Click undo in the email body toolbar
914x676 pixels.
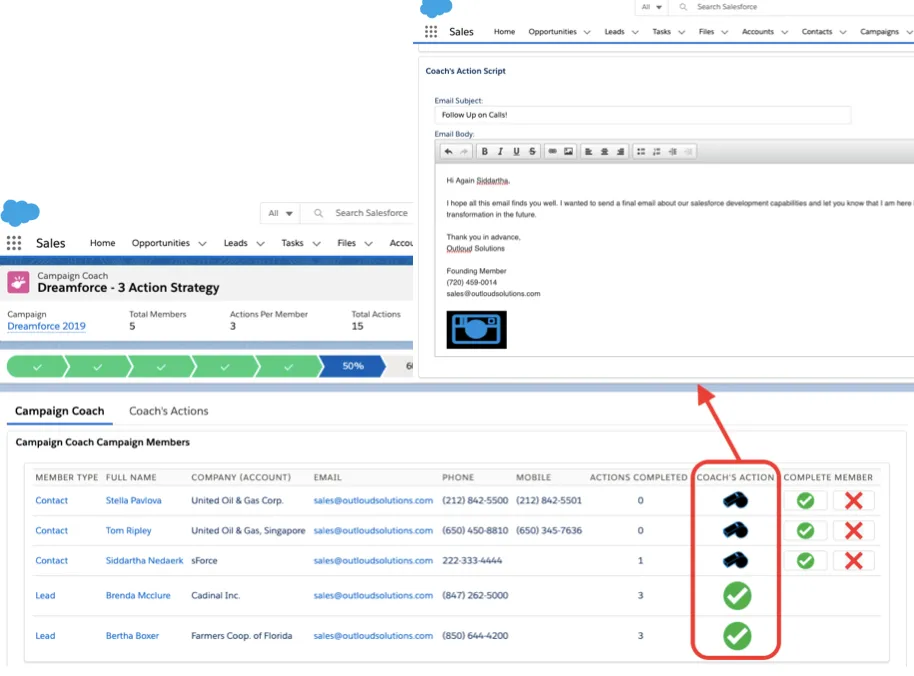(448, 152)
